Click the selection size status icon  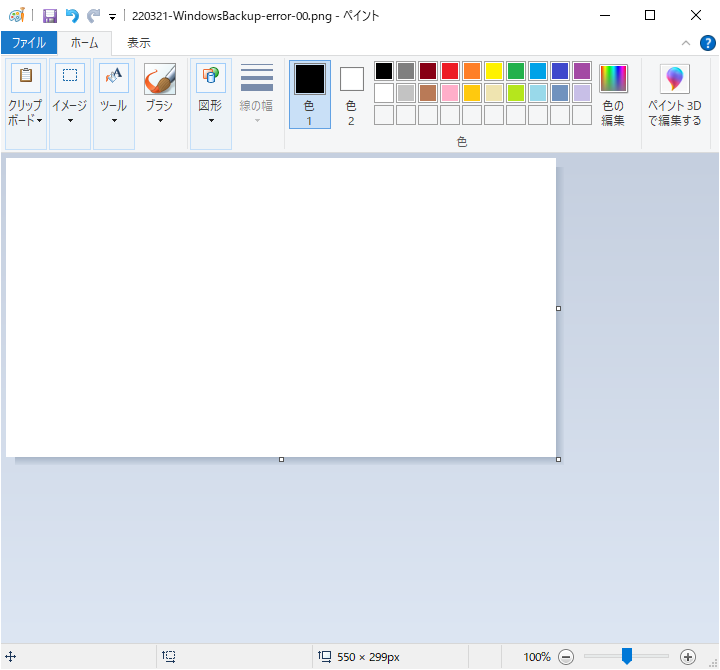tap(169, 657)
